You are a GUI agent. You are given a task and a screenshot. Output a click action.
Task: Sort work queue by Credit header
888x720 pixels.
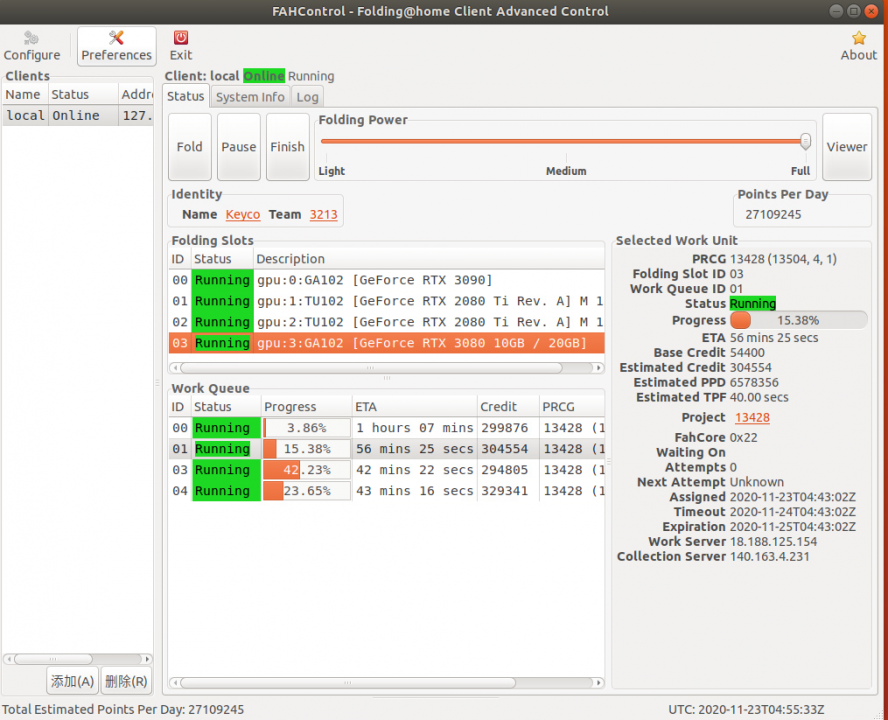508,407
